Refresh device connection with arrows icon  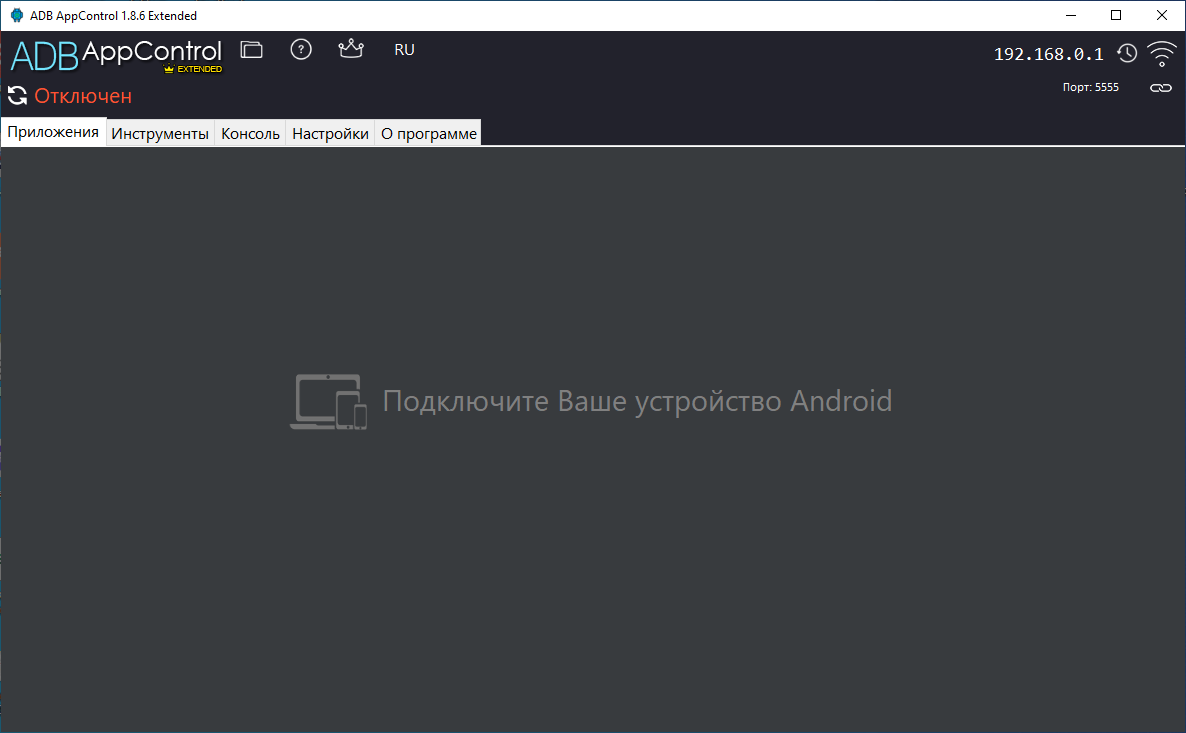click(x=17, y=96)
